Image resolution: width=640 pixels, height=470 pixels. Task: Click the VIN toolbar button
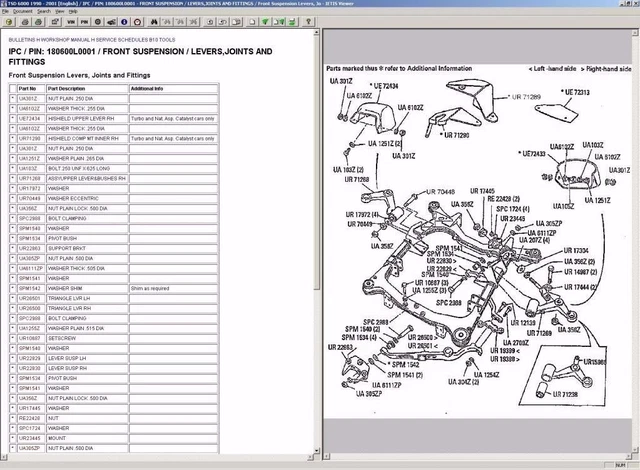[71, 22]
